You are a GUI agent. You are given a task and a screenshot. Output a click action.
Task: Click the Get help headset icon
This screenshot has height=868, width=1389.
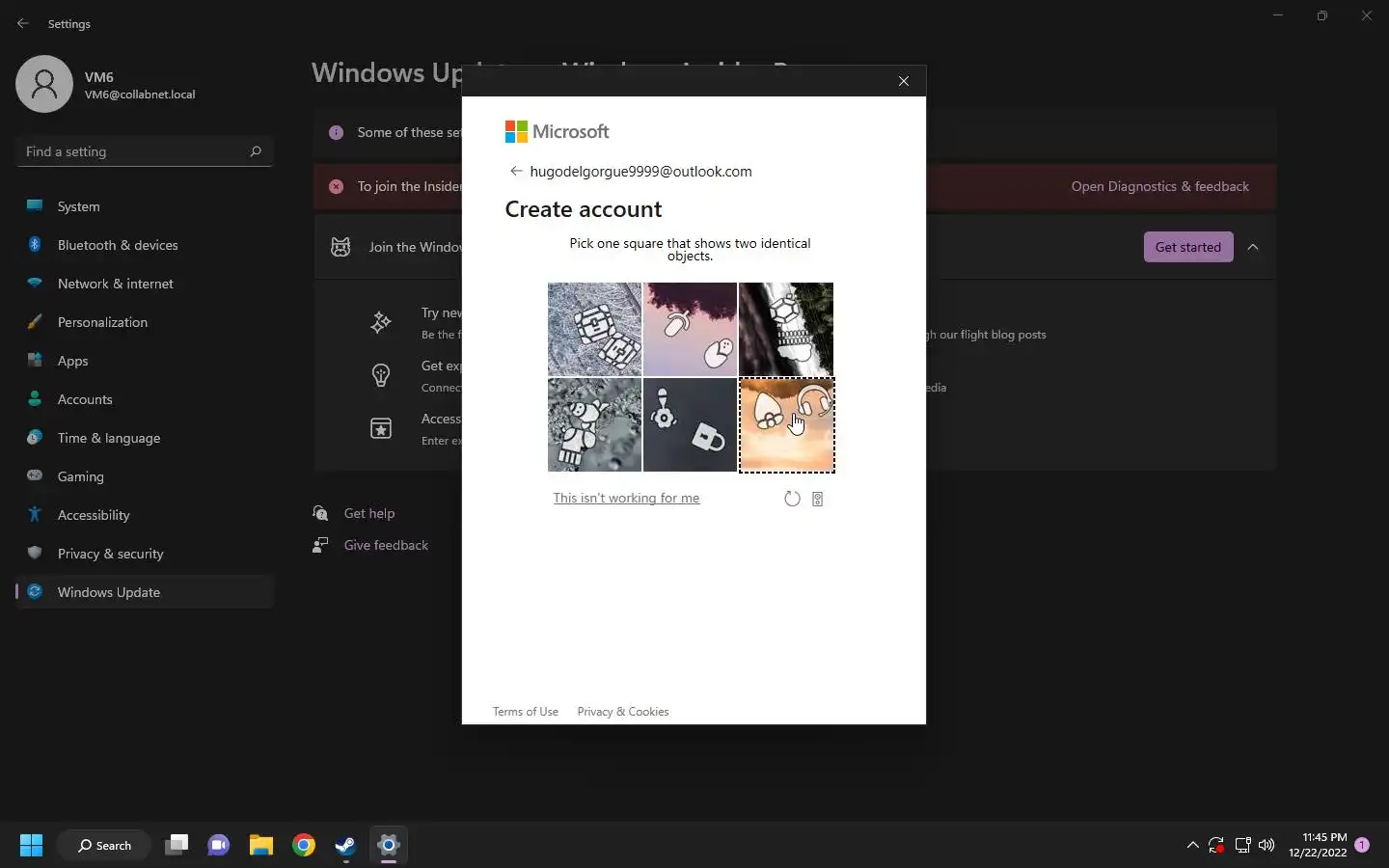click(320, 513)
